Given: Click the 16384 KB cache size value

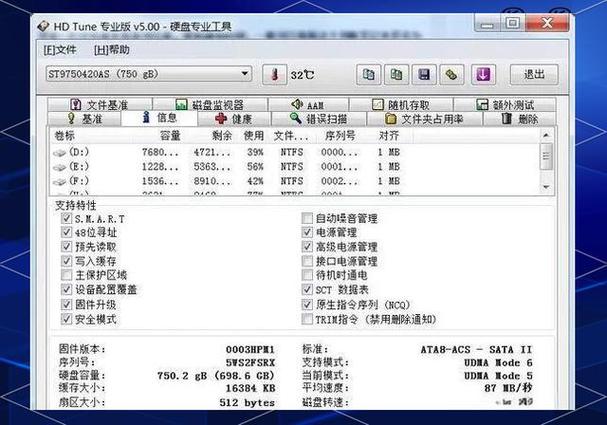Looking at the screenshot, I should pos(250,388).
